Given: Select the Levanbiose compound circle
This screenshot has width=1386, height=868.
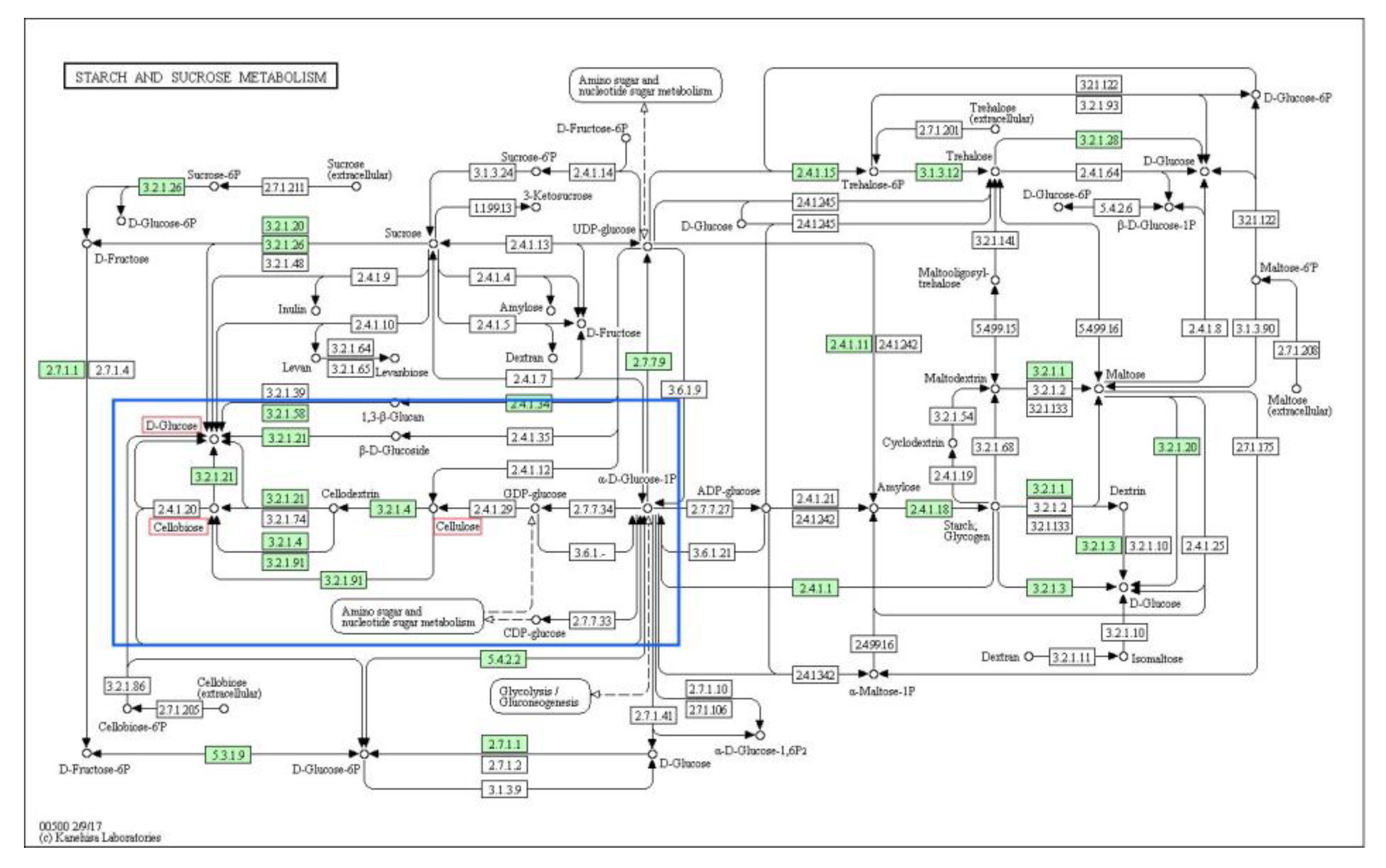Looking at the screenshot, I should click(394, 358).
